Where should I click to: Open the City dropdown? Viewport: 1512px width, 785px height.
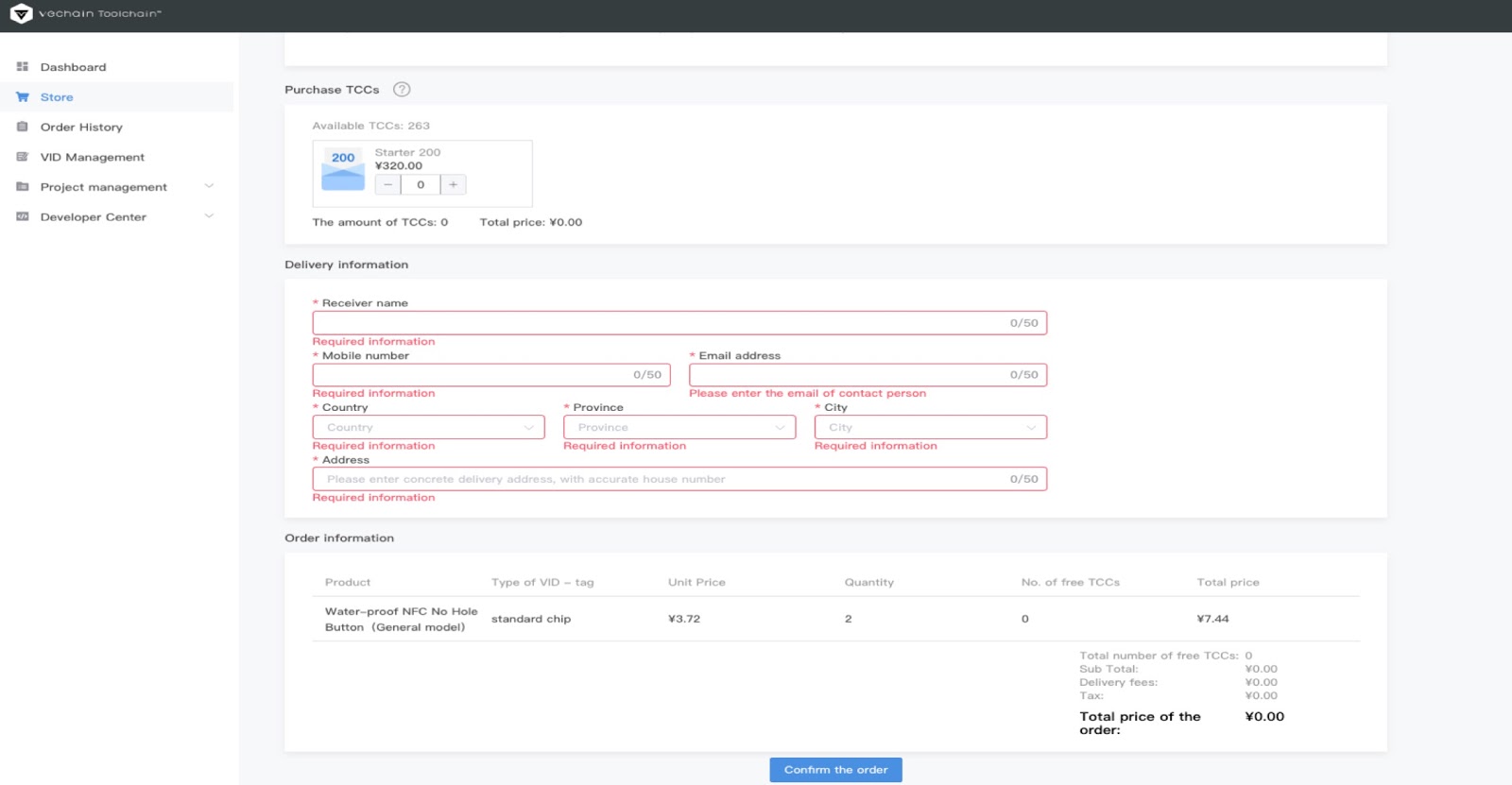931,427
